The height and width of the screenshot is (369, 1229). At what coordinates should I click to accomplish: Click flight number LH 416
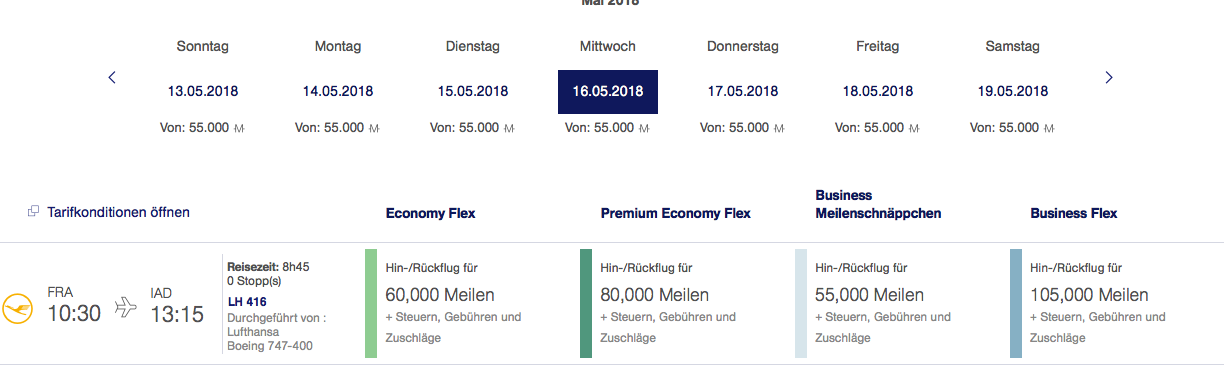point(247,301)
